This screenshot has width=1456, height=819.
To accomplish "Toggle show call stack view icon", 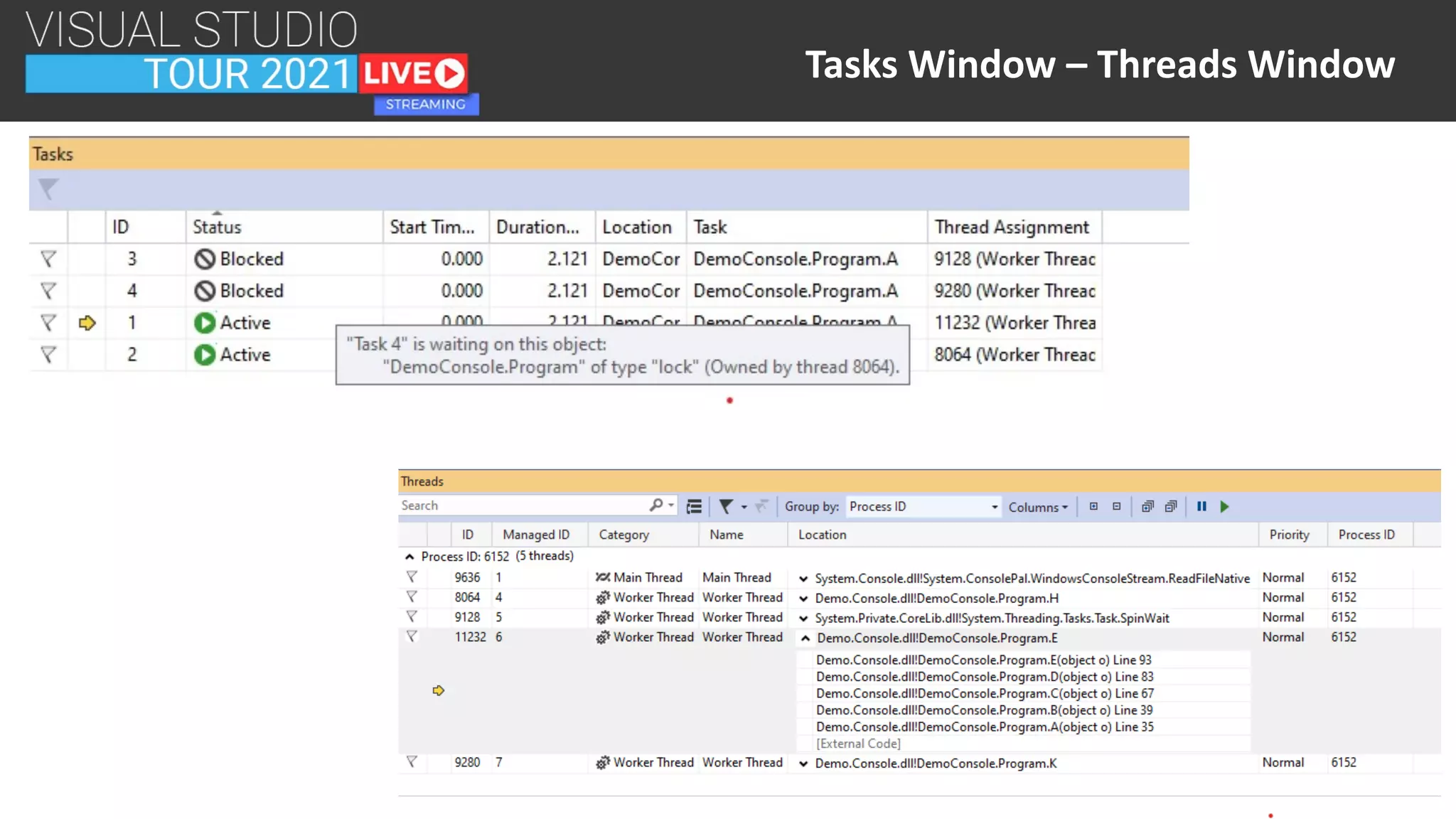I will [x=694, y=506].
